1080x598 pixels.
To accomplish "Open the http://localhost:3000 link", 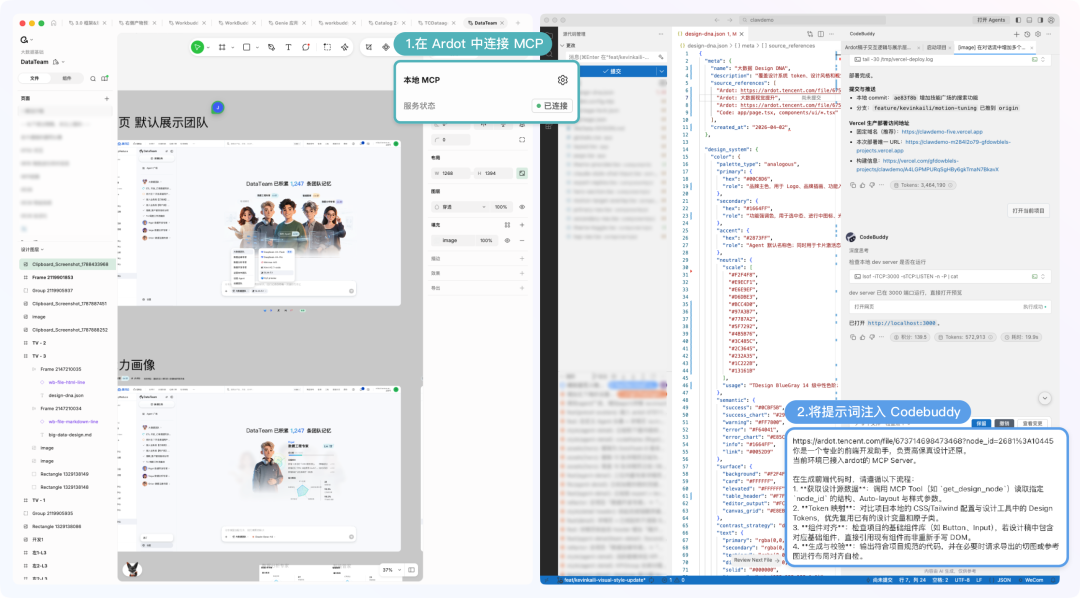I will 902,323.
